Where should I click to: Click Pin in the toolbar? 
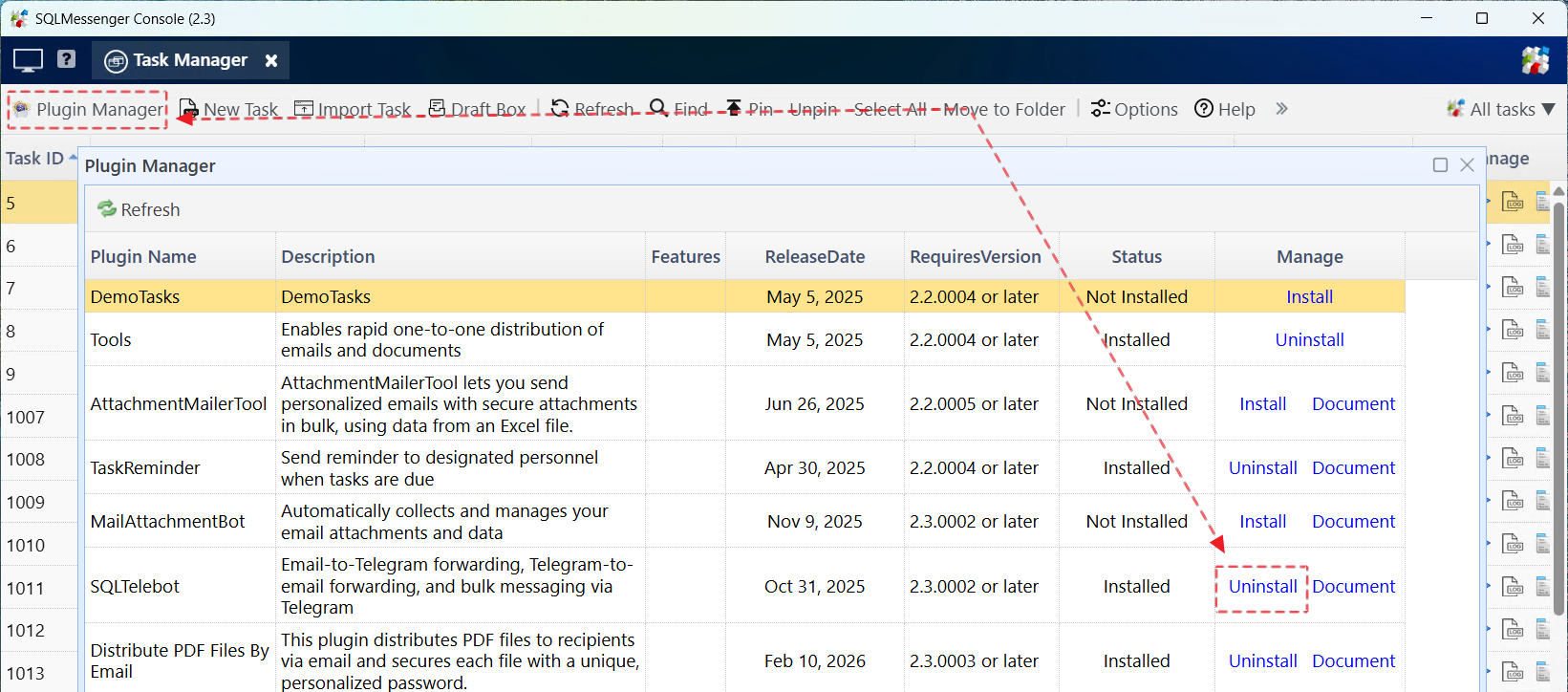point(749,109)
